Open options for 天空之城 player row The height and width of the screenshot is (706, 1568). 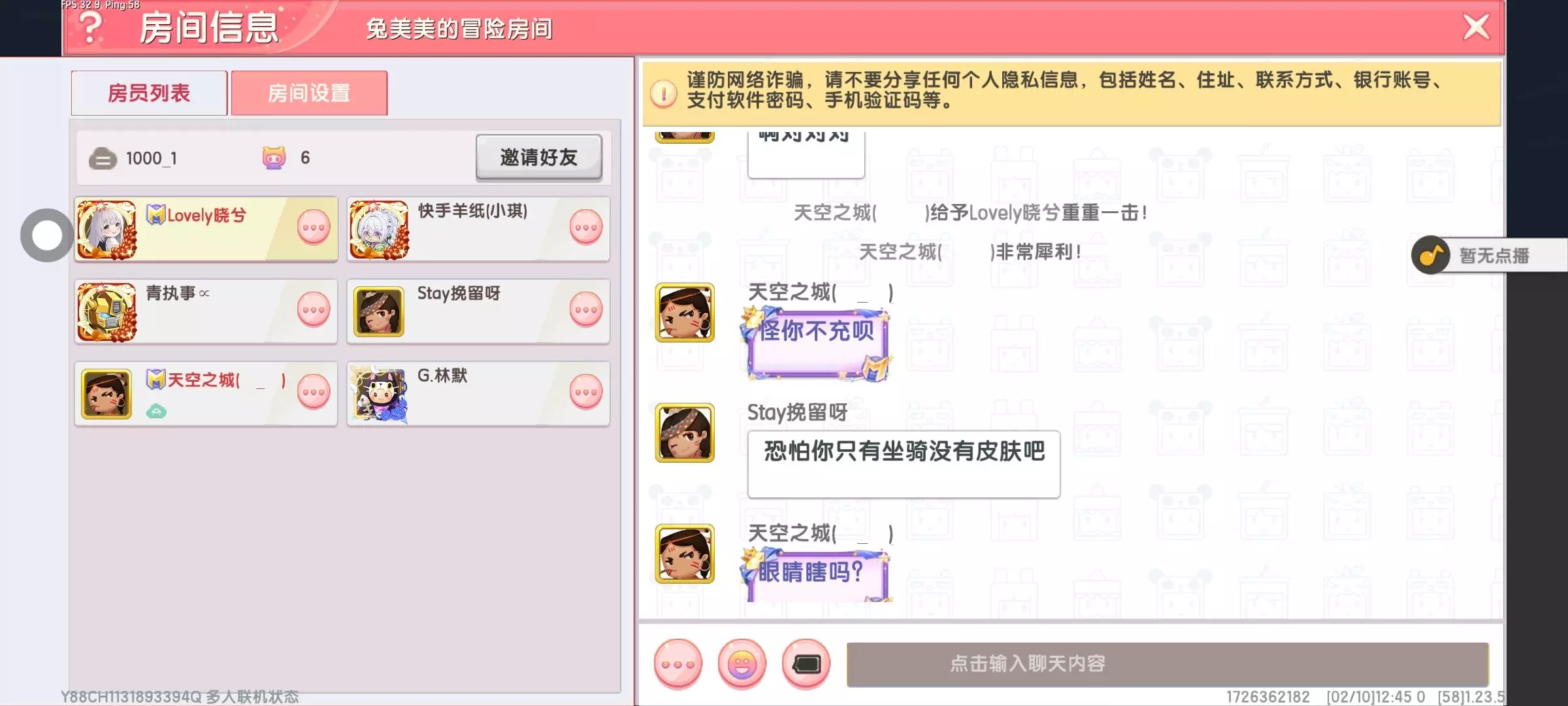tap(314, 392)
